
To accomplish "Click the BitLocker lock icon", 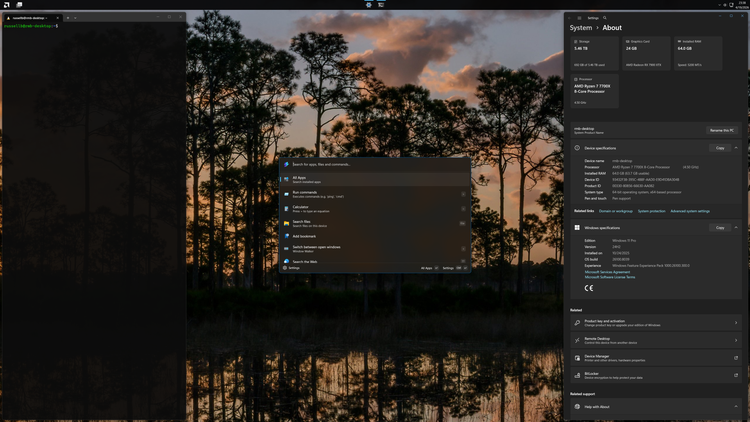I will point(577,376).
